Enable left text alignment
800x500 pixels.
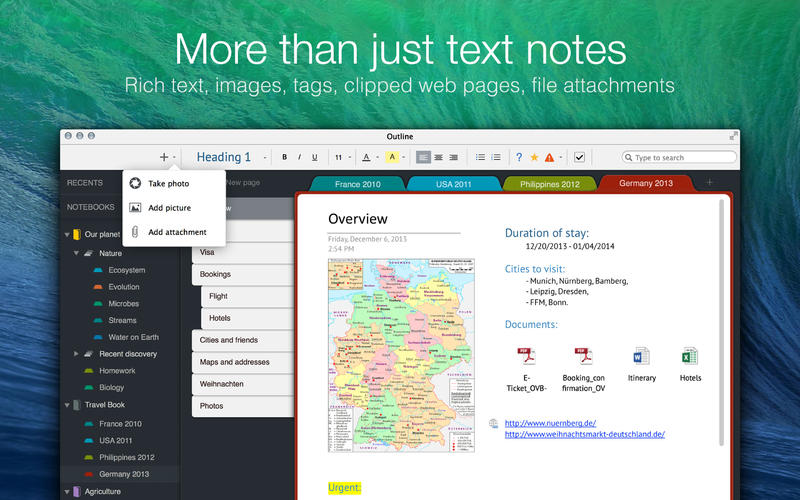[x=423, y=157]
